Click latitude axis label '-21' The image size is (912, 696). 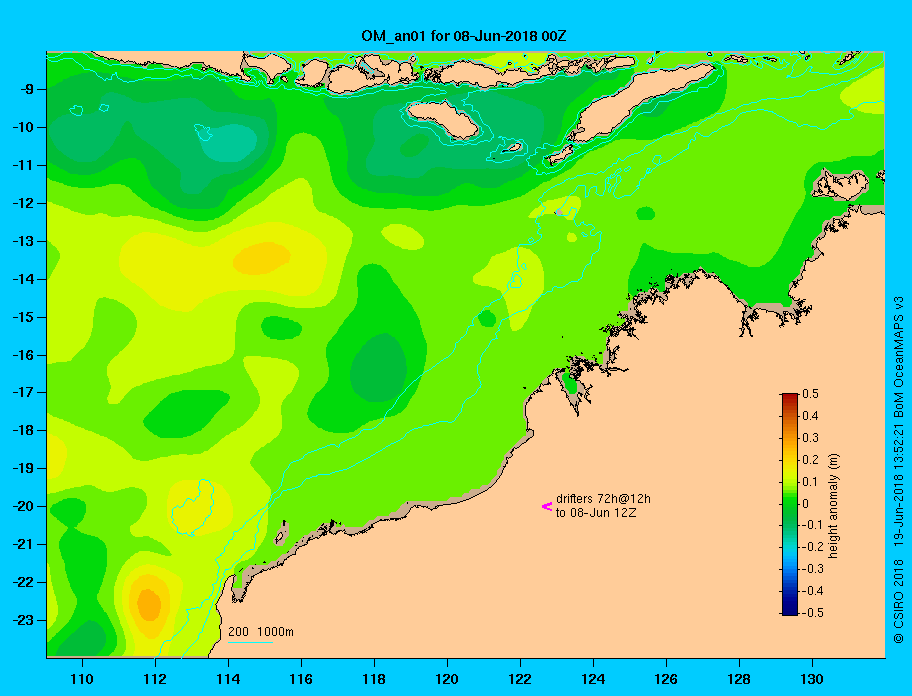coord(23,544)
